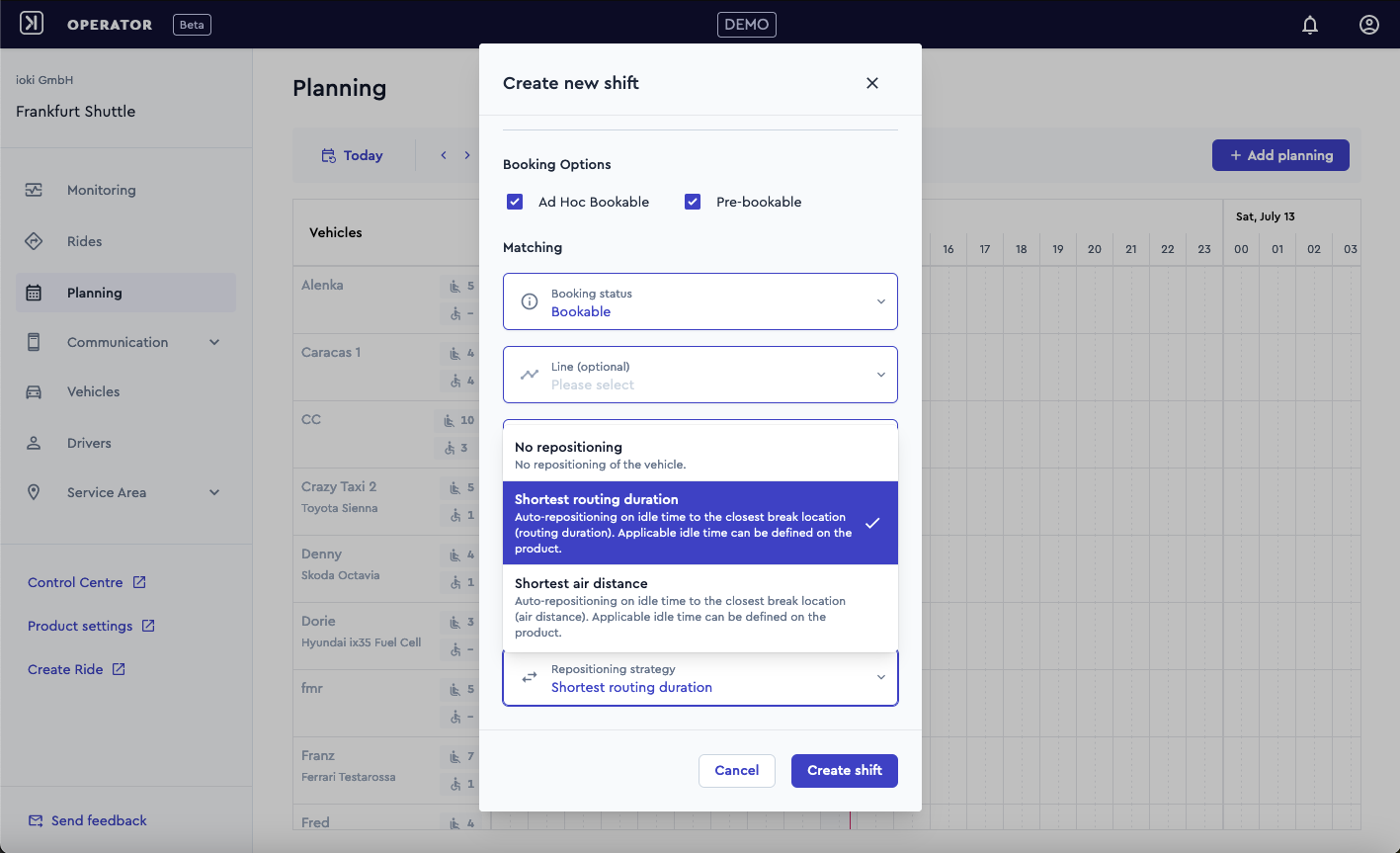The image size is (1400, 853).
Task: Click the Send feedback envelope icon
Action: coord(36,820)
